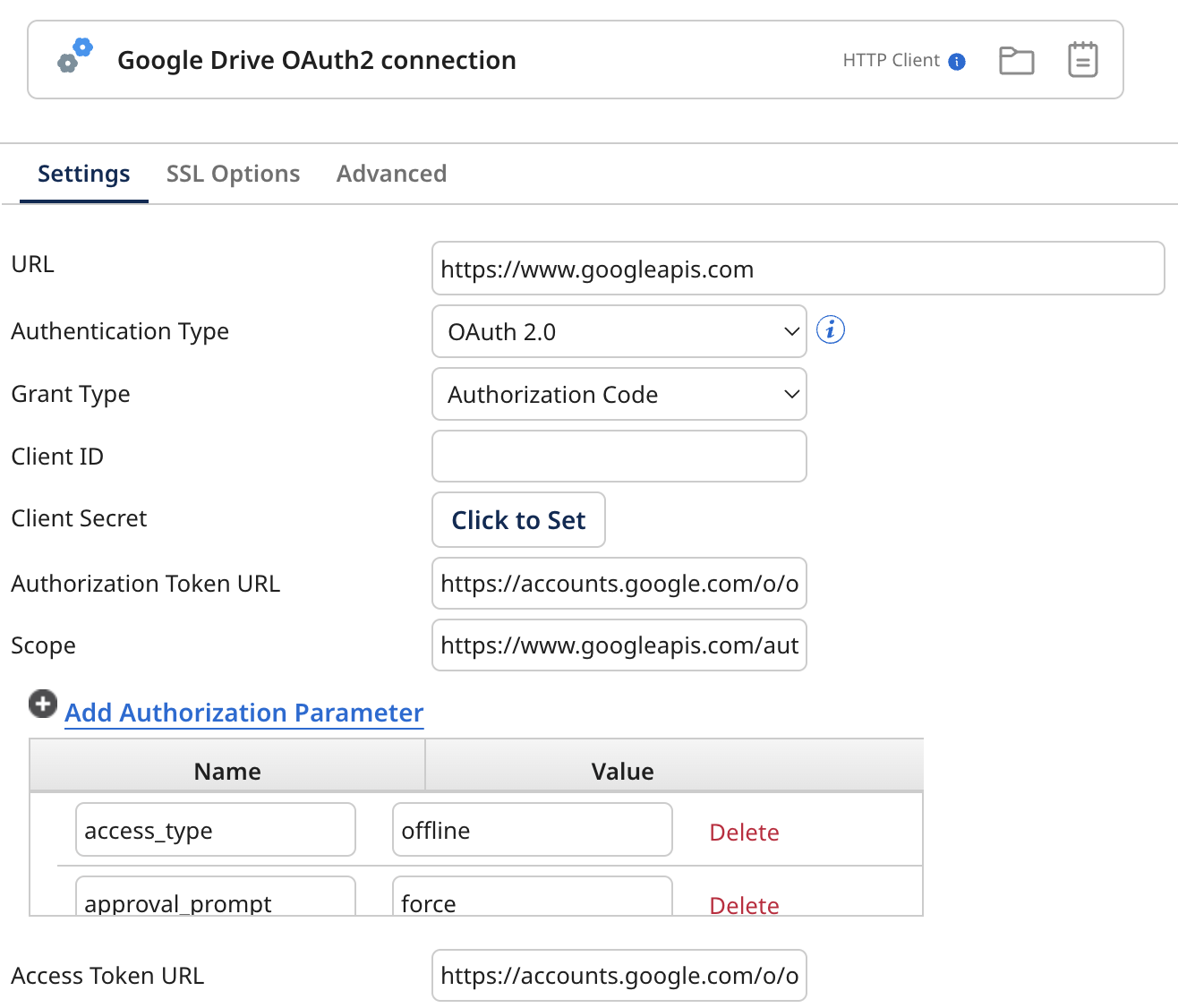1178x1008 pixels.
Task: Click the notepad/log icon in the header
Action: point(1083,58)
